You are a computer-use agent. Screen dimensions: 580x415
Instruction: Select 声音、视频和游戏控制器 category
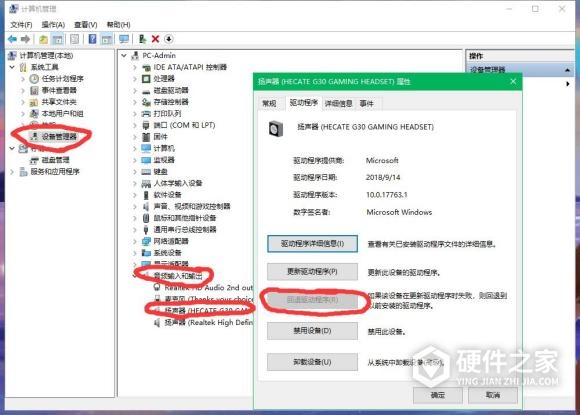tap(192, 206)
